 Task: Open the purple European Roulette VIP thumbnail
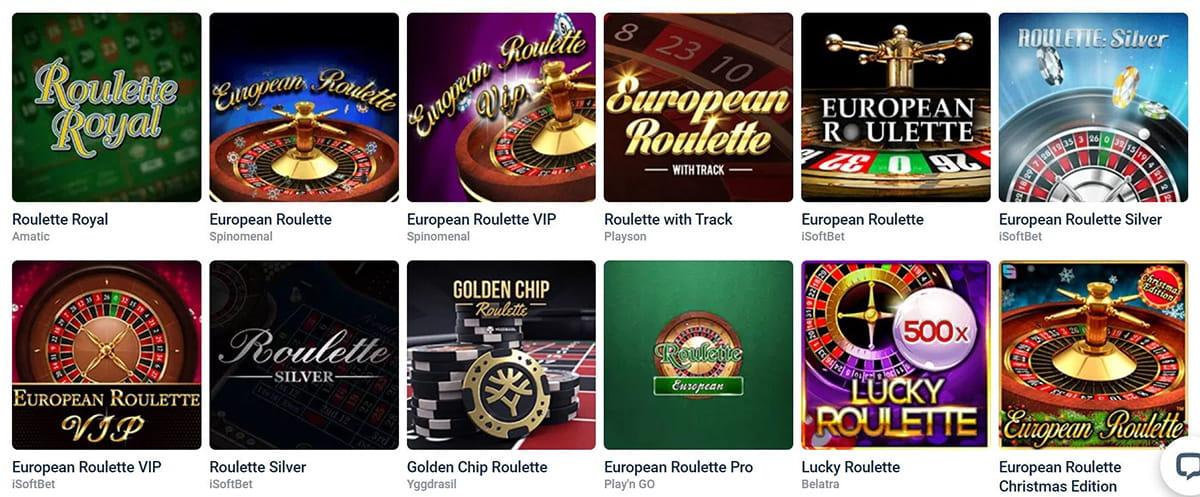[501, 107]
